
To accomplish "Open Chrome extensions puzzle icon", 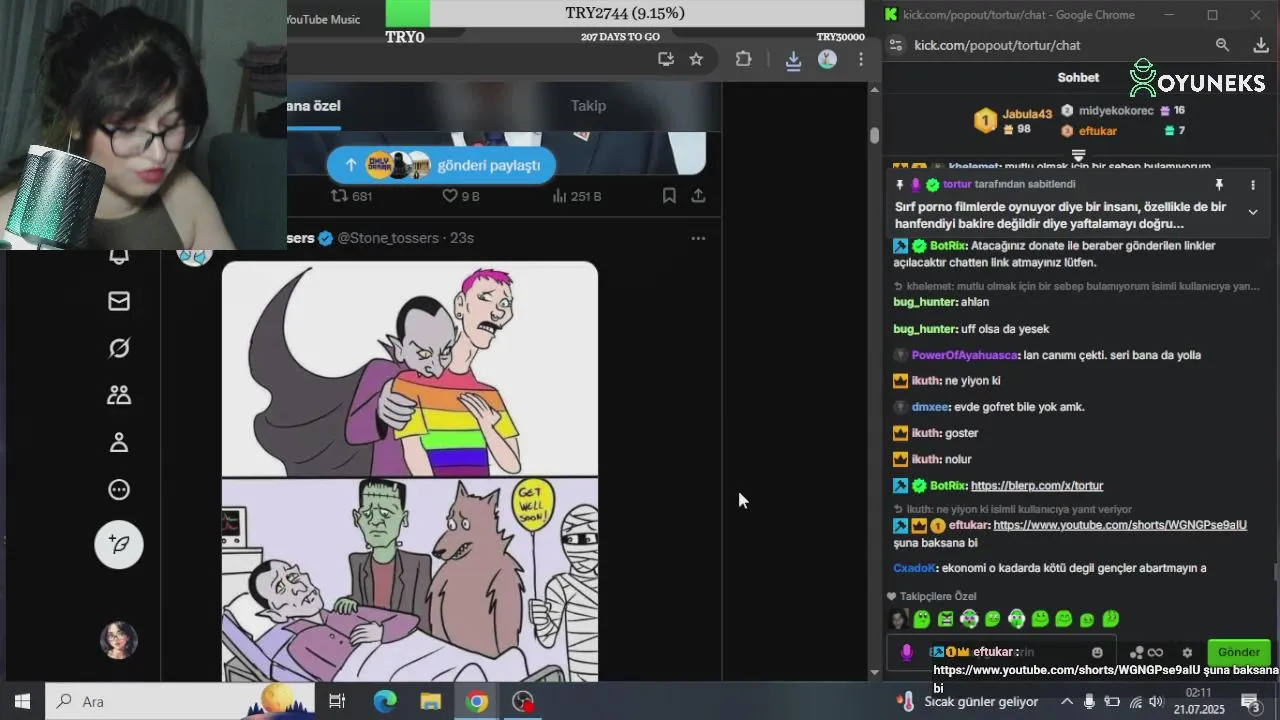I will [743, 59].
